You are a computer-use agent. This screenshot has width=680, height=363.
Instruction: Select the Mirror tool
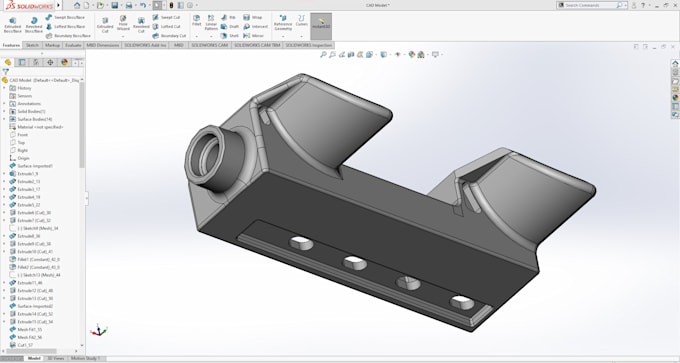pyautogui.click(x=254, y=36)
